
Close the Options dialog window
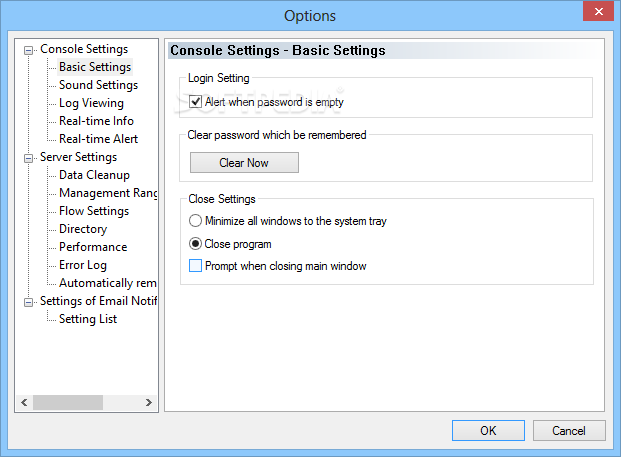point(596,12)
